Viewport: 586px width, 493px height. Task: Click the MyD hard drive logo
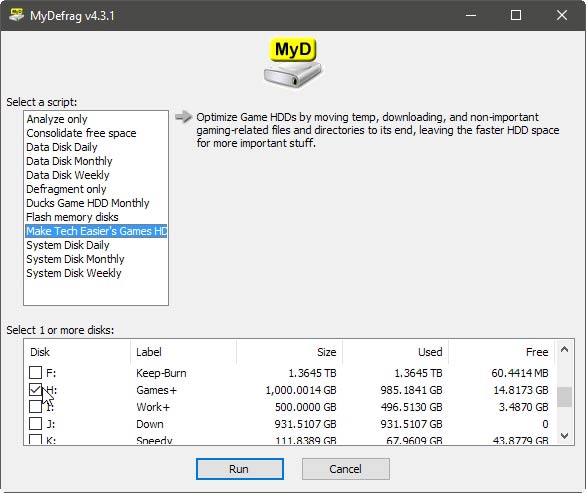click(293, 62)
